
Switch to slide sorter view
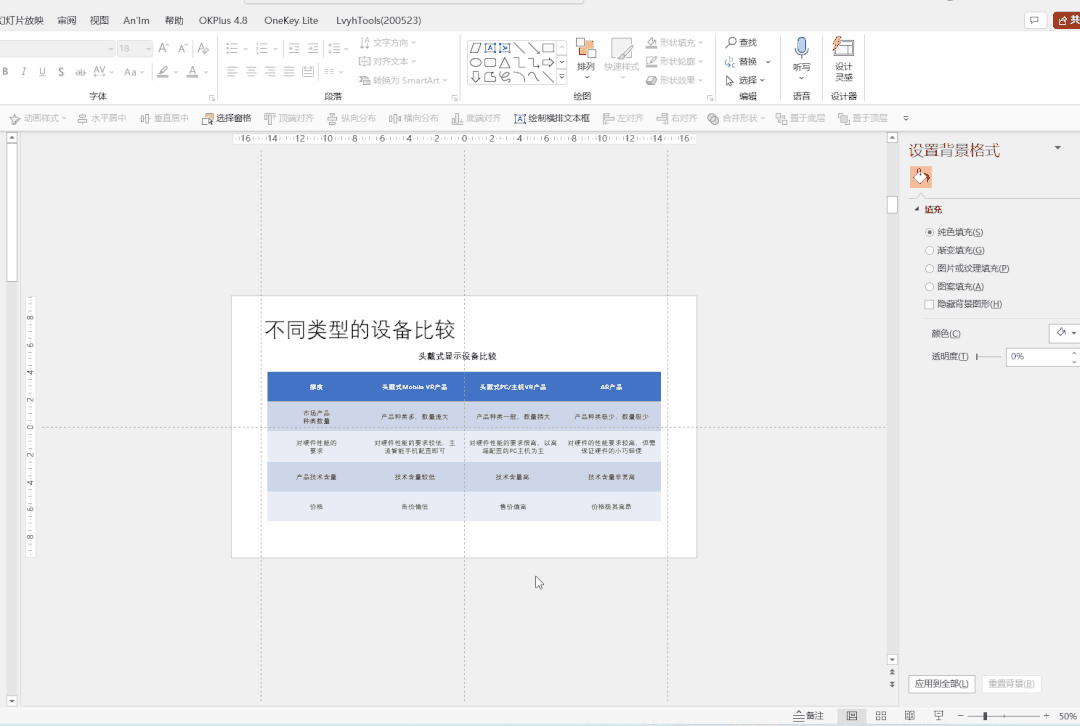(x=881, y=716)
